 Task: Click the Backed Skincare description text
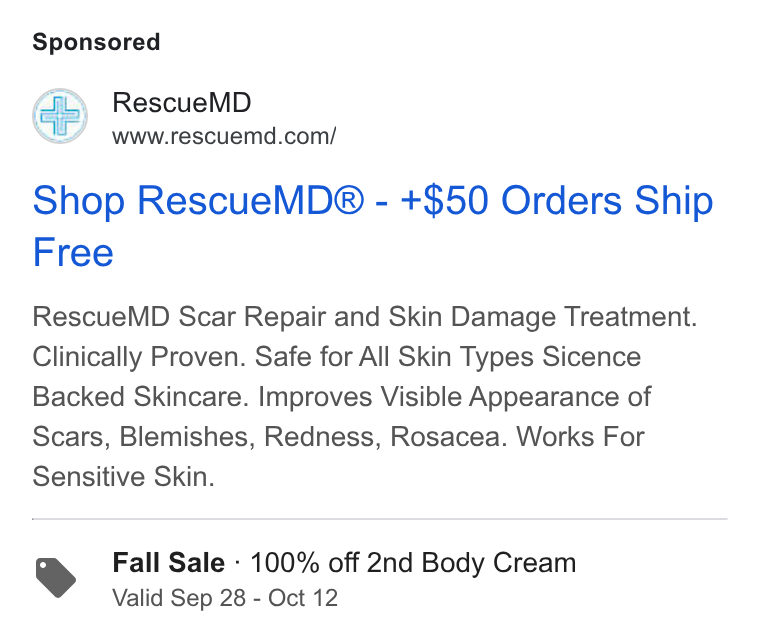(141, 397)
